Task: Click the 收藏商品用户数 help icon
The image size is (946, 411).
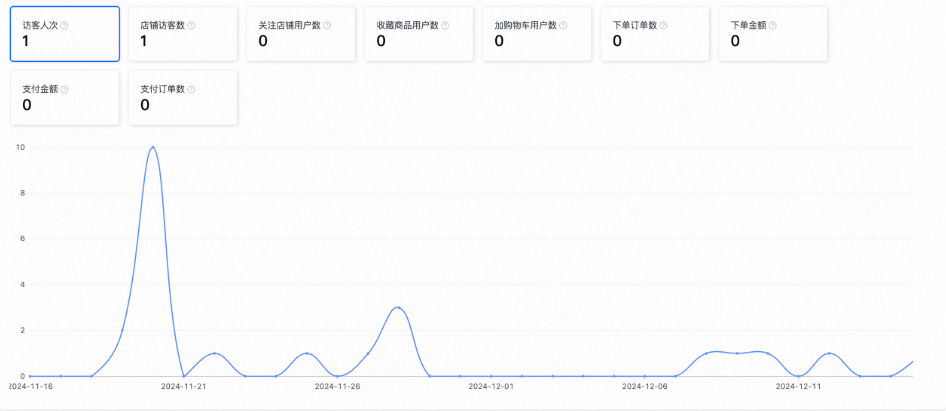Action: click(445, 25)
